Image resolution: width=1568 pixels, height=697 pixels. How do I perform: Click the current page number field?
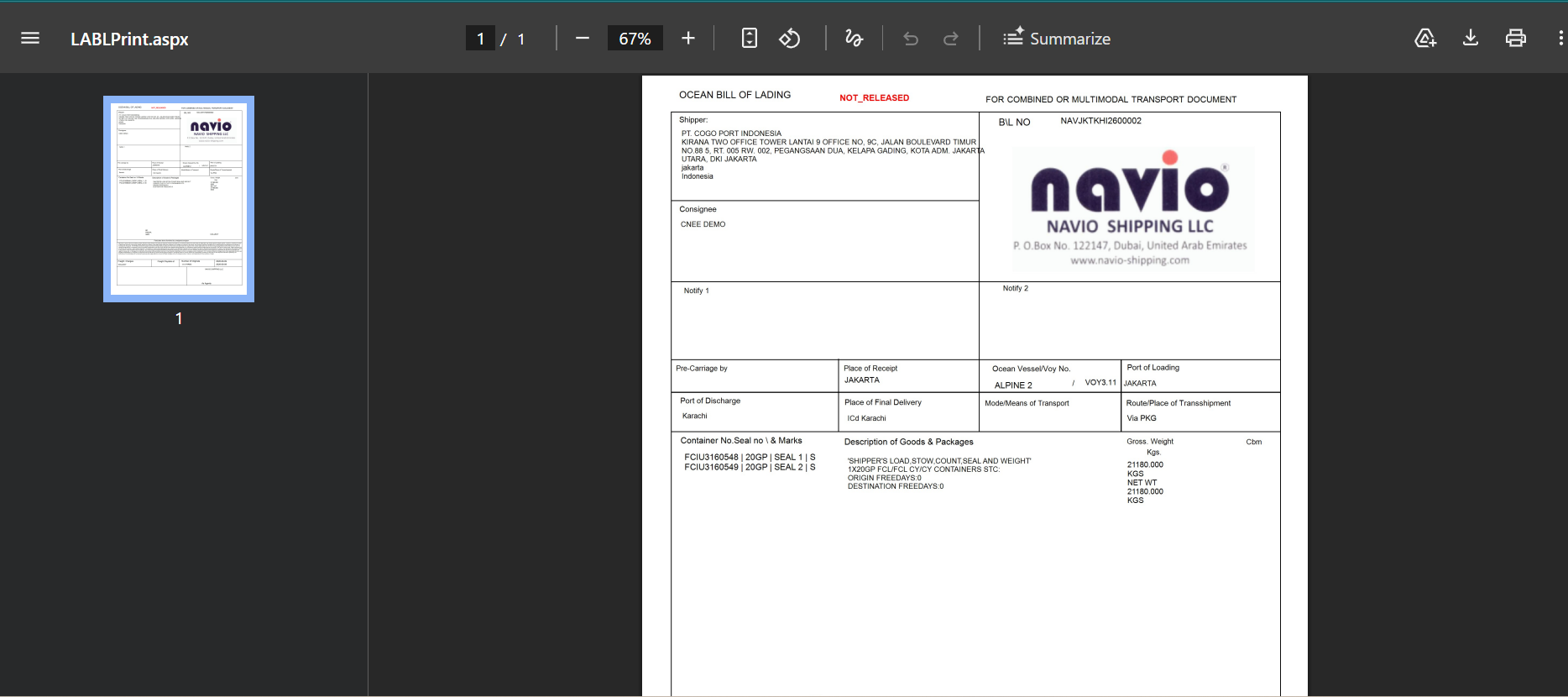tap(480, 39)
